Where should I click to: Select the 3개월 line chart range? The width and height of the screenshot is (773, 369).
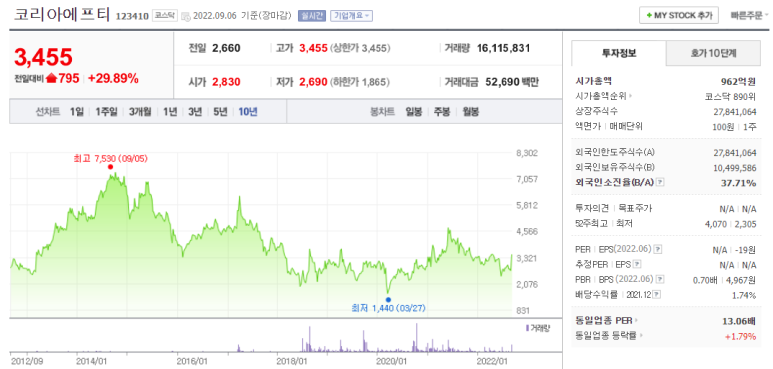tap(140, 112)
